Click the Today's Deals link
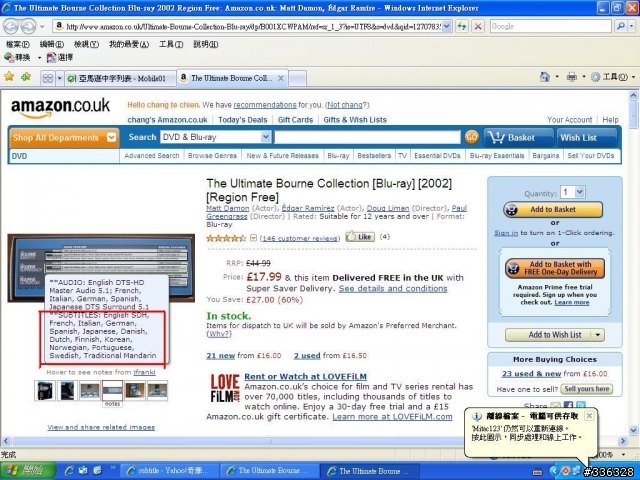640x480 pixels. tap(242, 120)
